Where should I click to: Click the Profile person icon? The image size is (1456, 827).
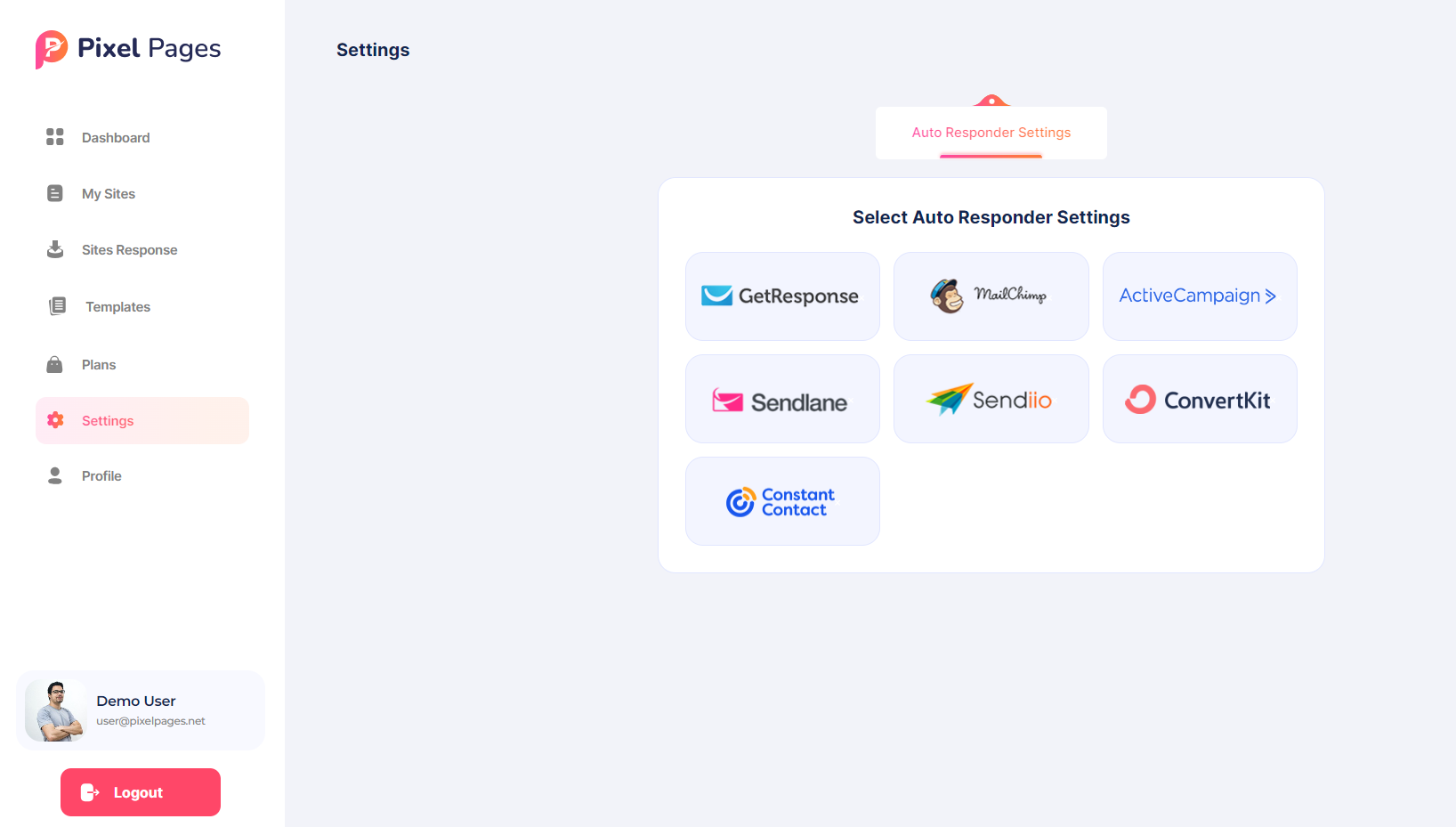point(55,476)
